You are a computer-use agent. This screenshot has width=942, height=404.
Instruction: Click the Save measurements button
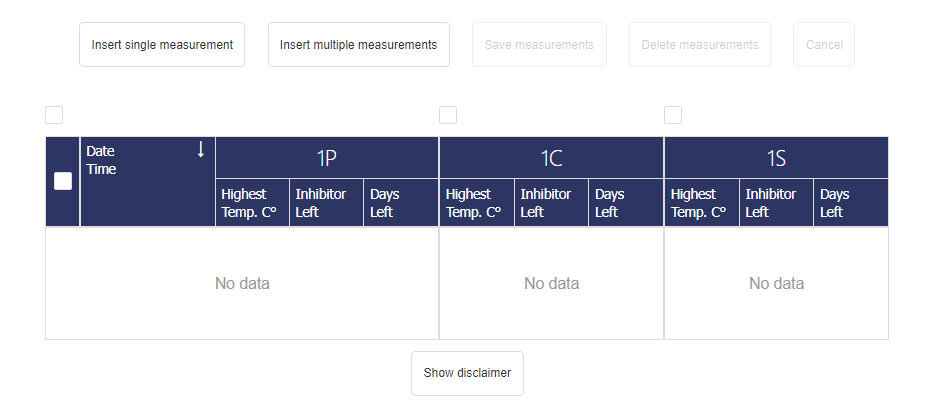(539, 45)
